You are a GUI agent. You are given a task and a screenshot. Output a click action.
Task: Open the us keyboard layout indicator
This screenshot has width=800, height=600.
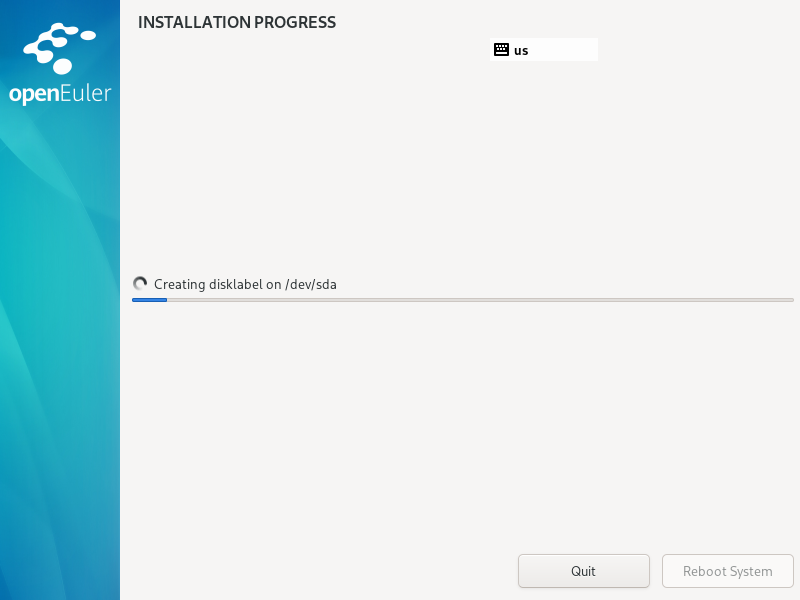[x=544, y=49]
